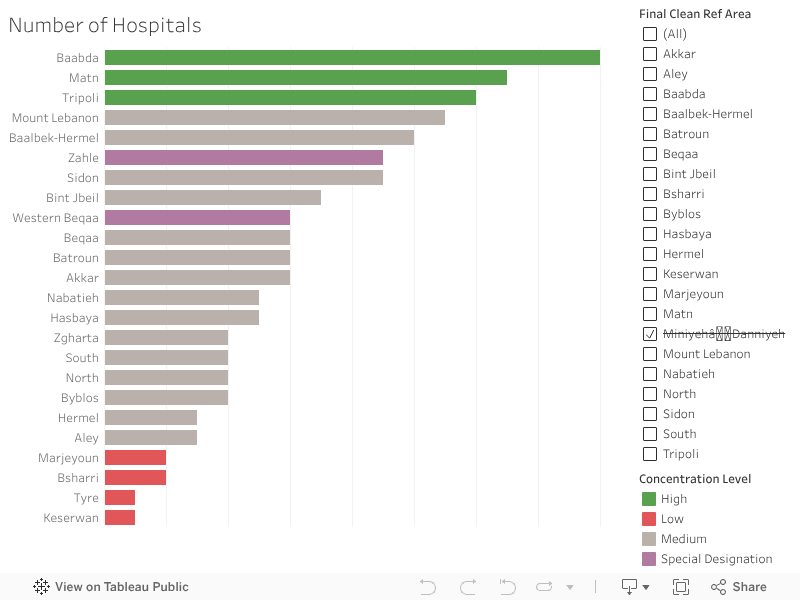Open the download format dropdown arrow
Image resolution: width=800 pixels, height=600 pixels.
(646, 587)
